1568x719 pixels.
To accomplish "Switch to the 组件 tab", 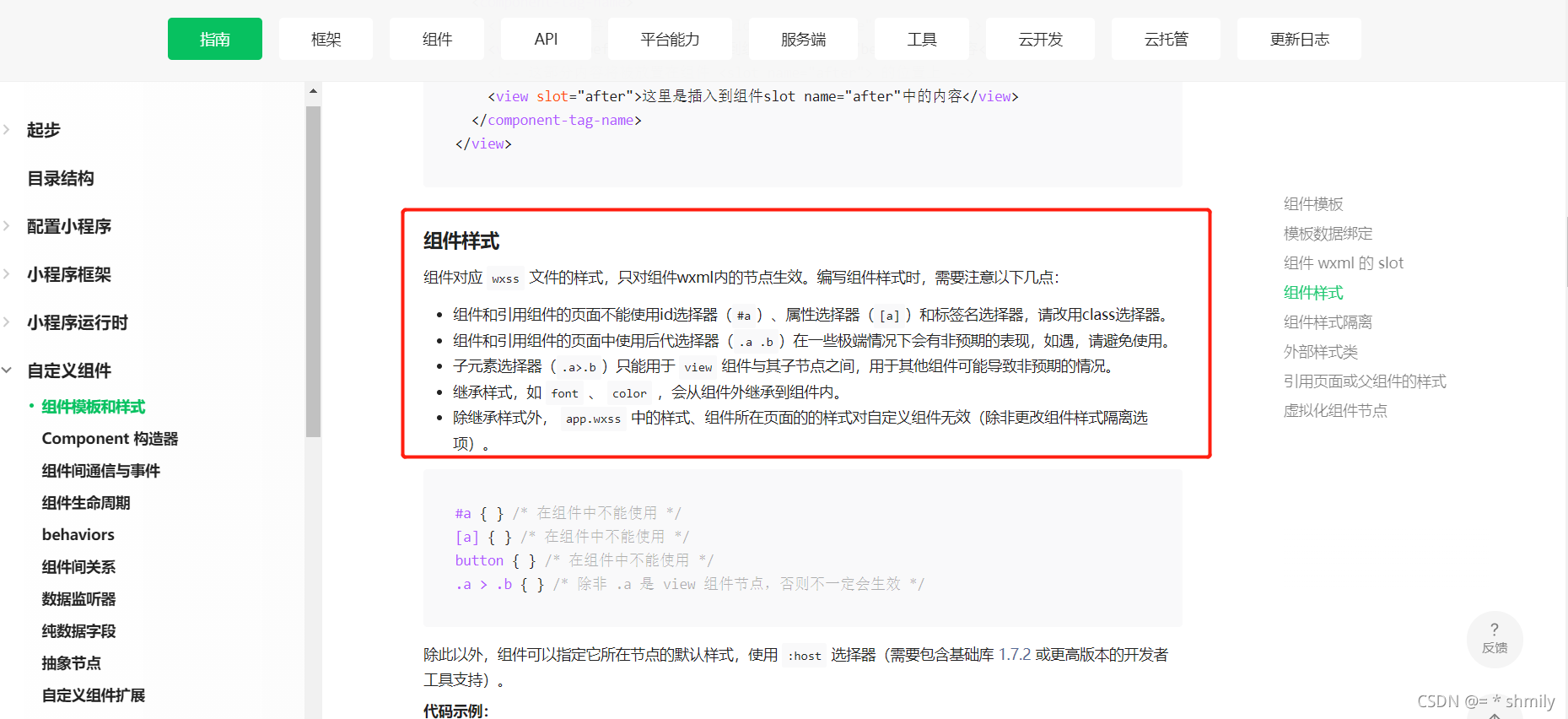I will point(437,39).
